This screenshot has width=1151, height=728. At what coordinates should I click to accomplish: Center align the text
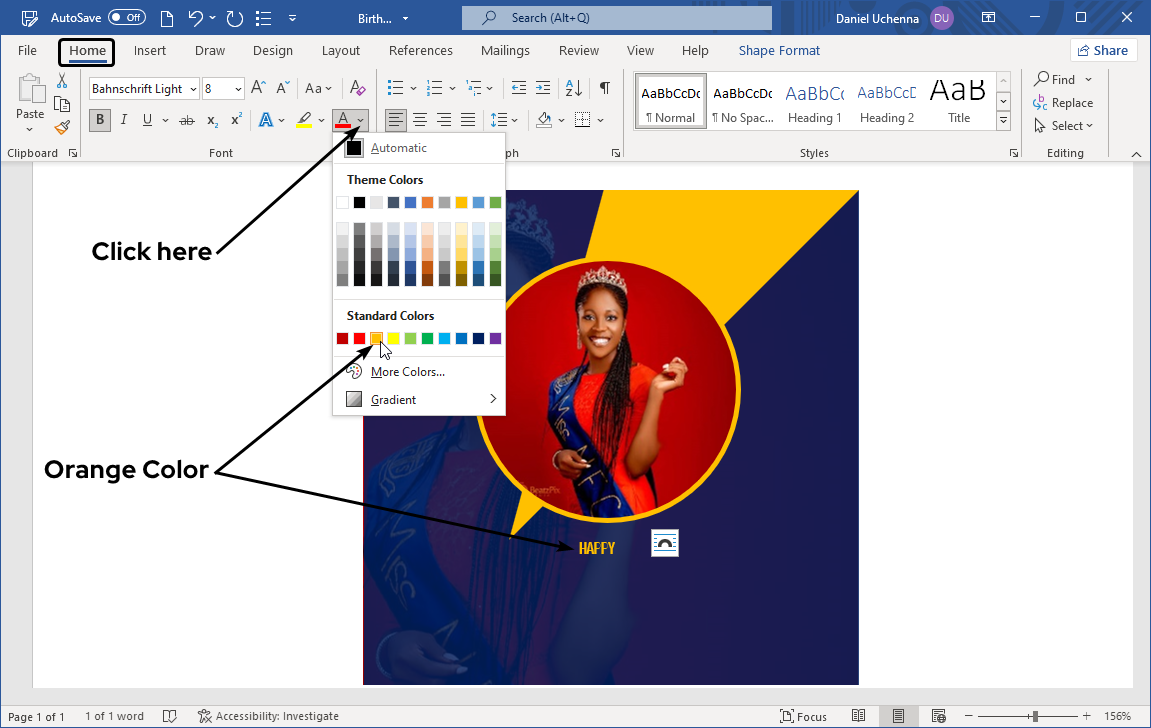point(420,120)
